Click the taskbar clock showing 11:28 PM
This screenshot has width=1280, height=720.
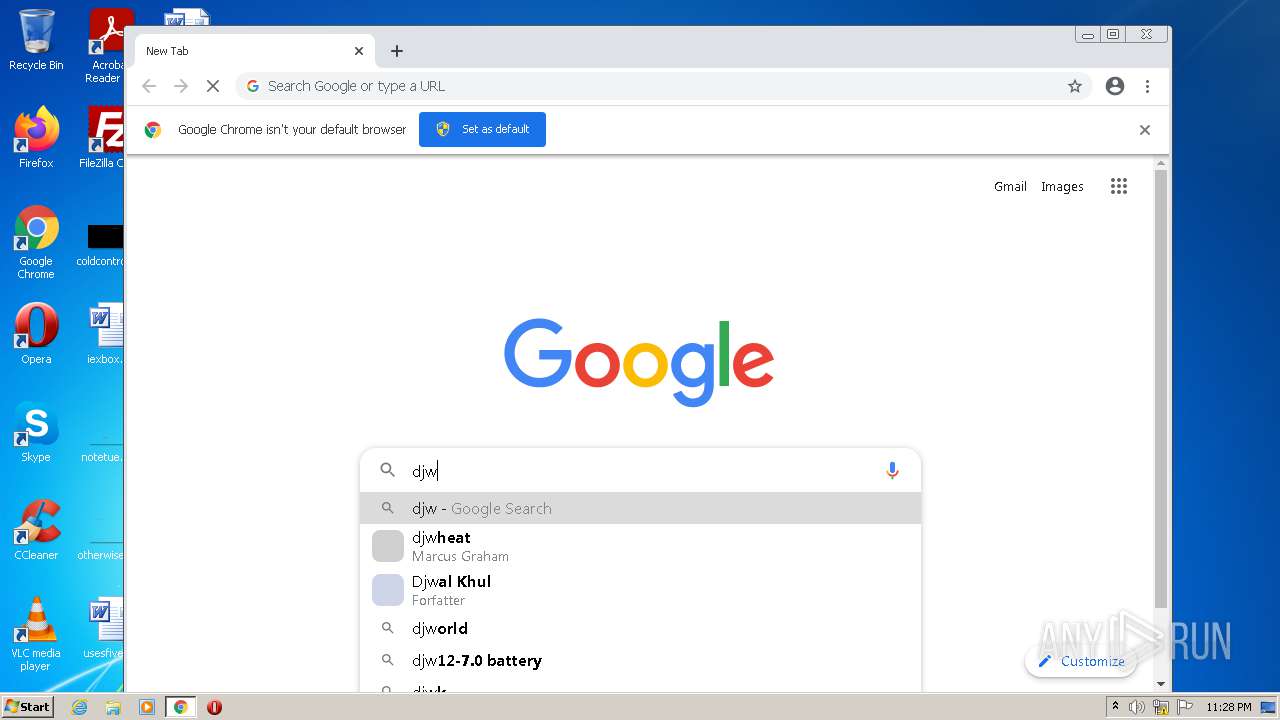1229,707
